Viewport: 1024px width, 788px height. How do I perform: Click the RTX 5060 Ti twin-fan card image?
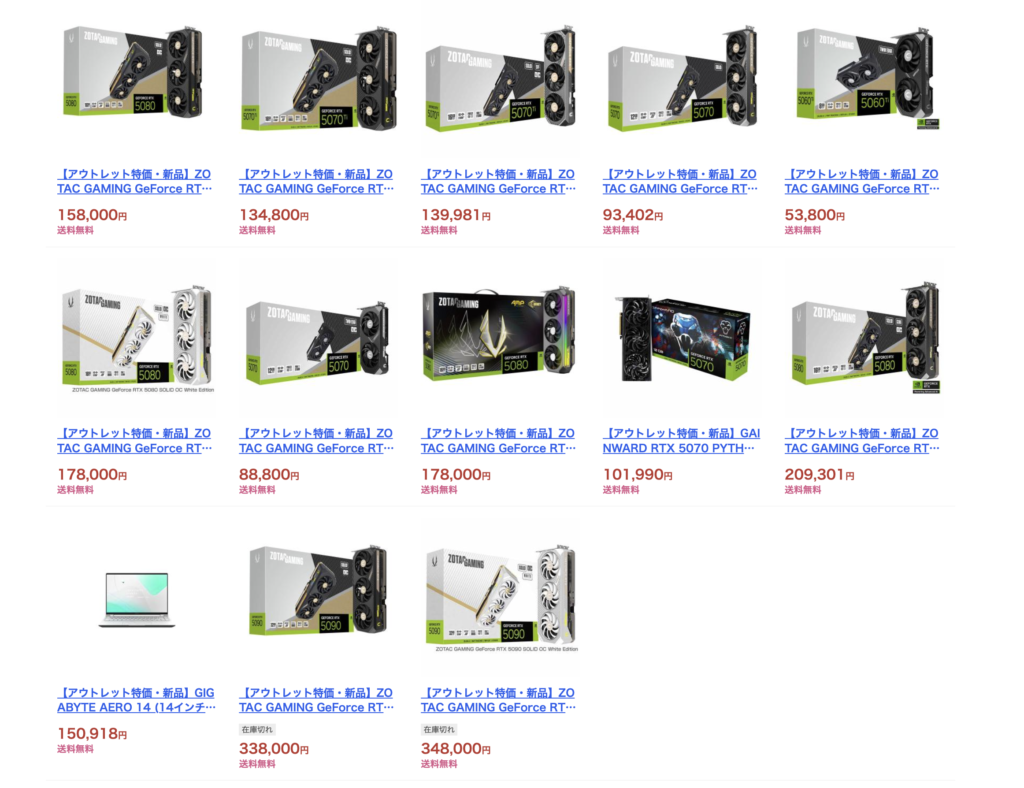pos(863,78)
